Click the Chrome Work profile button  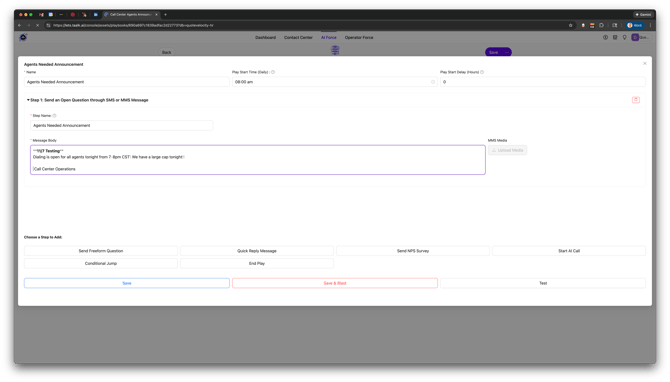tap(635, 25)
